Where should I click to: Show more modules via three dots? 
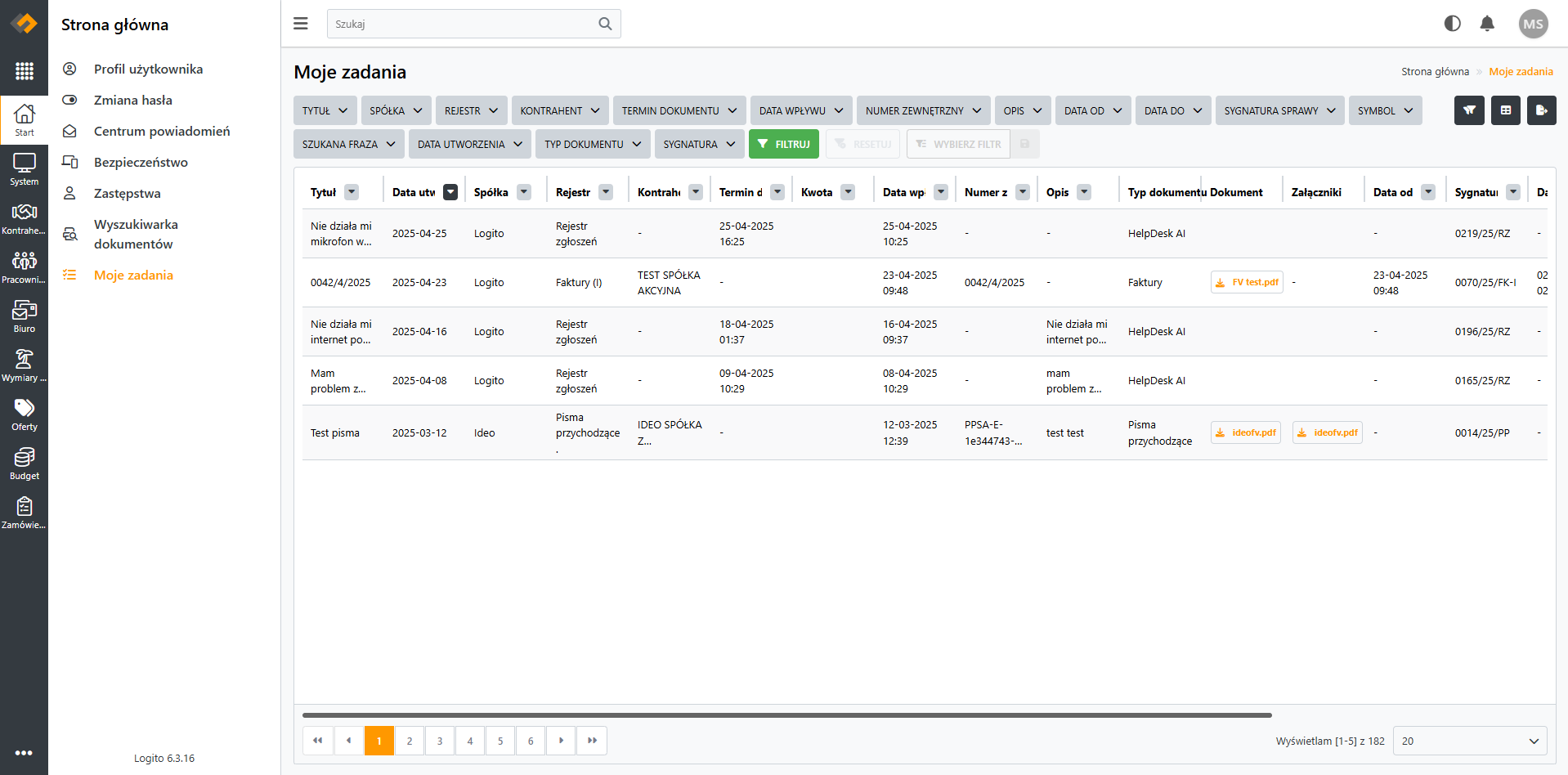click(24, 753)
